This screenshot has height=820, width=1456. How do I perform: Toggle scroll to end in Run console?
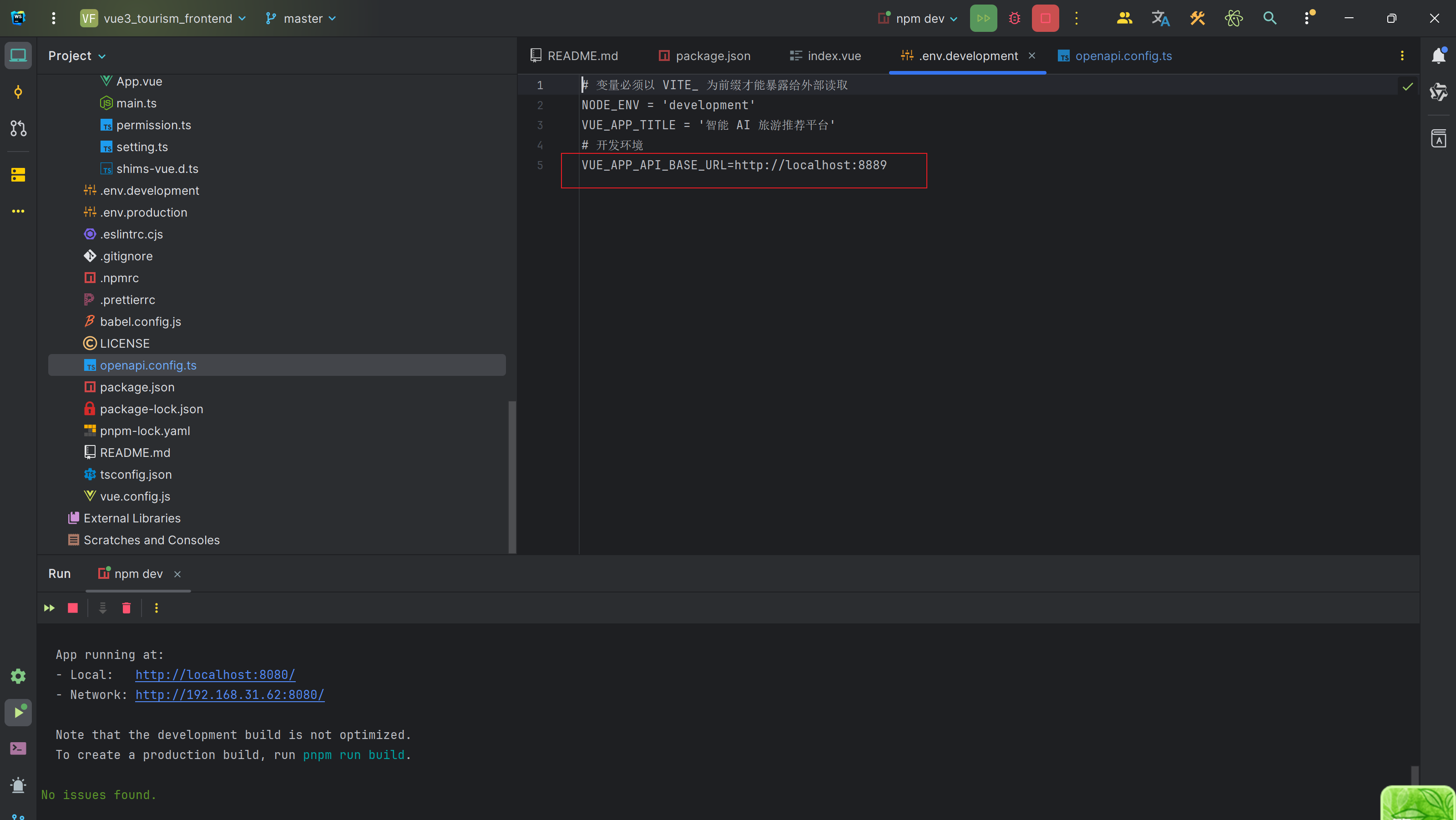pyautogui.click(x=103, y=608)
